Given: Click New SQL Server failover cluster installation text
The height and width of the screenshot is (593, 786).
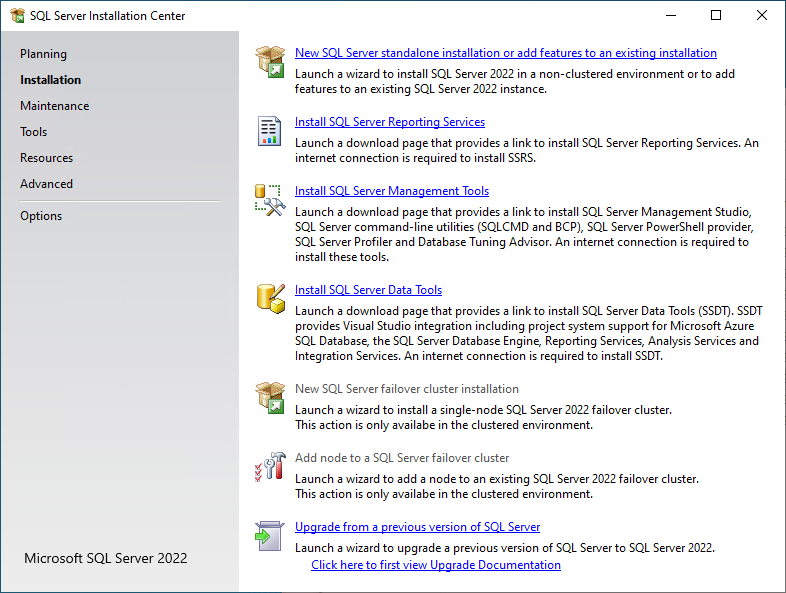Looking at the screenshot, I should point(407,389).
